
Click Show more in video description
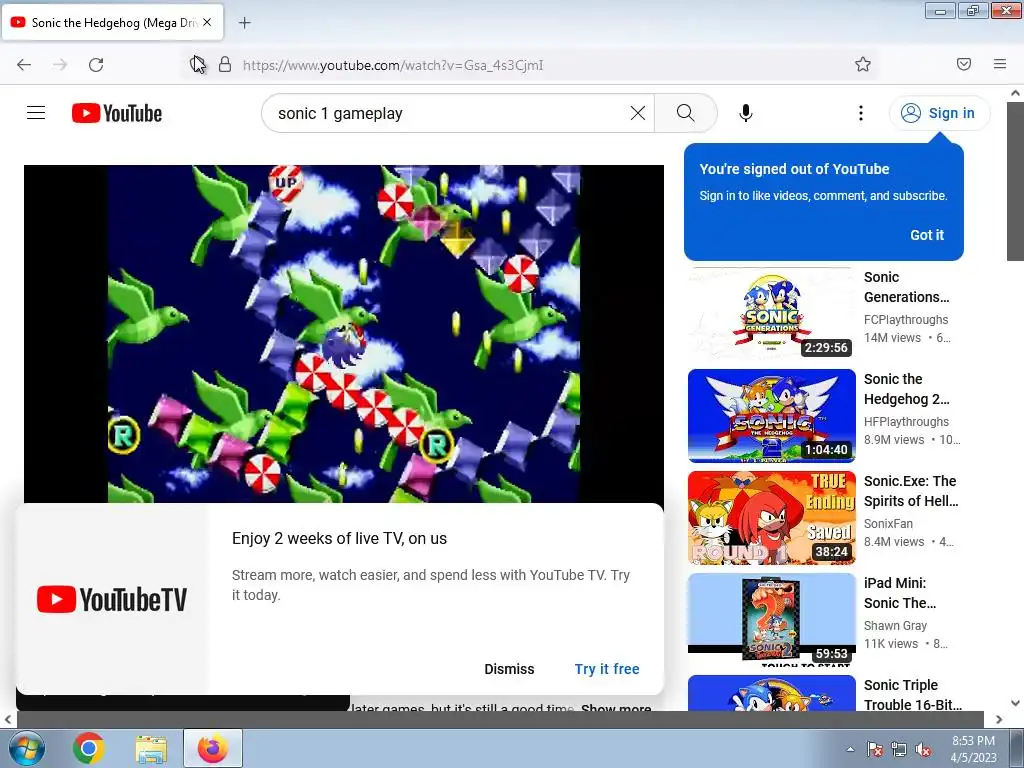(x=616, y=708)
